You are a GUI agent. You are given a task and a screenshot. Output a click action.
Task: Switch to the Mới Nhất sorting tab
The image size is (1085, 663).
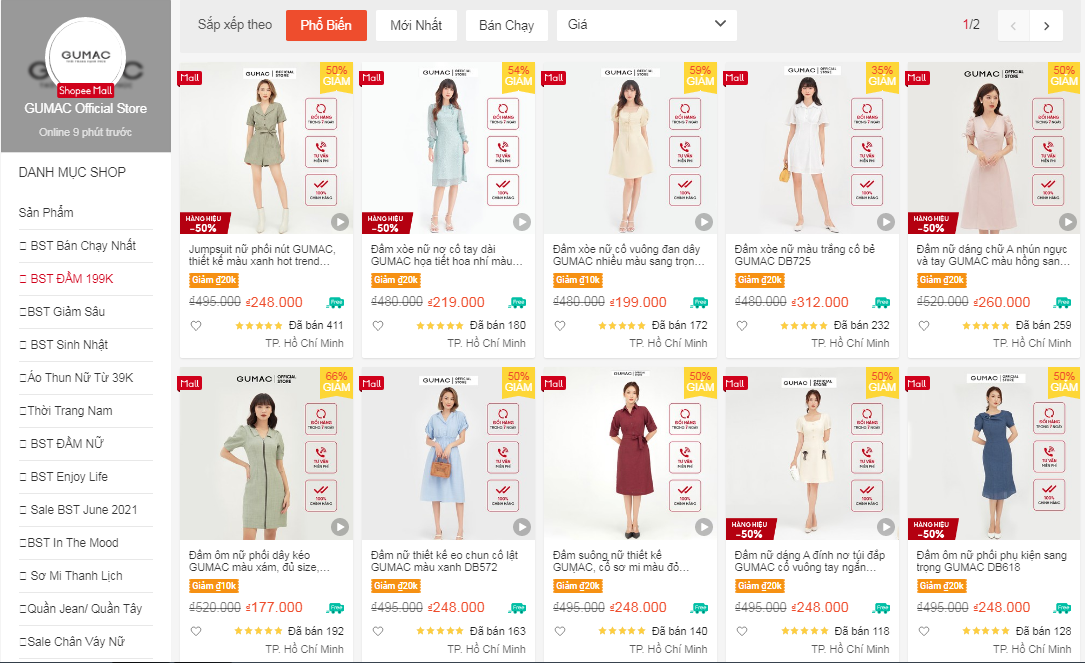click(415, 25)
